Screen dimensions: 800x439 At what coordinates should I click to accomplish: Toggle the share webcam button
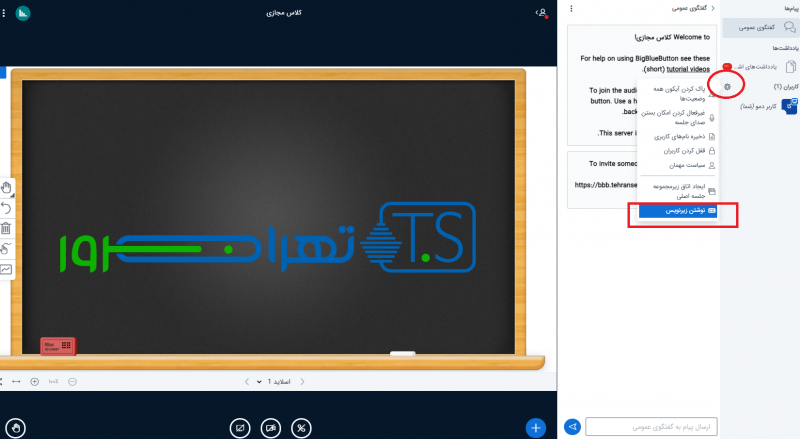pos(270,427)
